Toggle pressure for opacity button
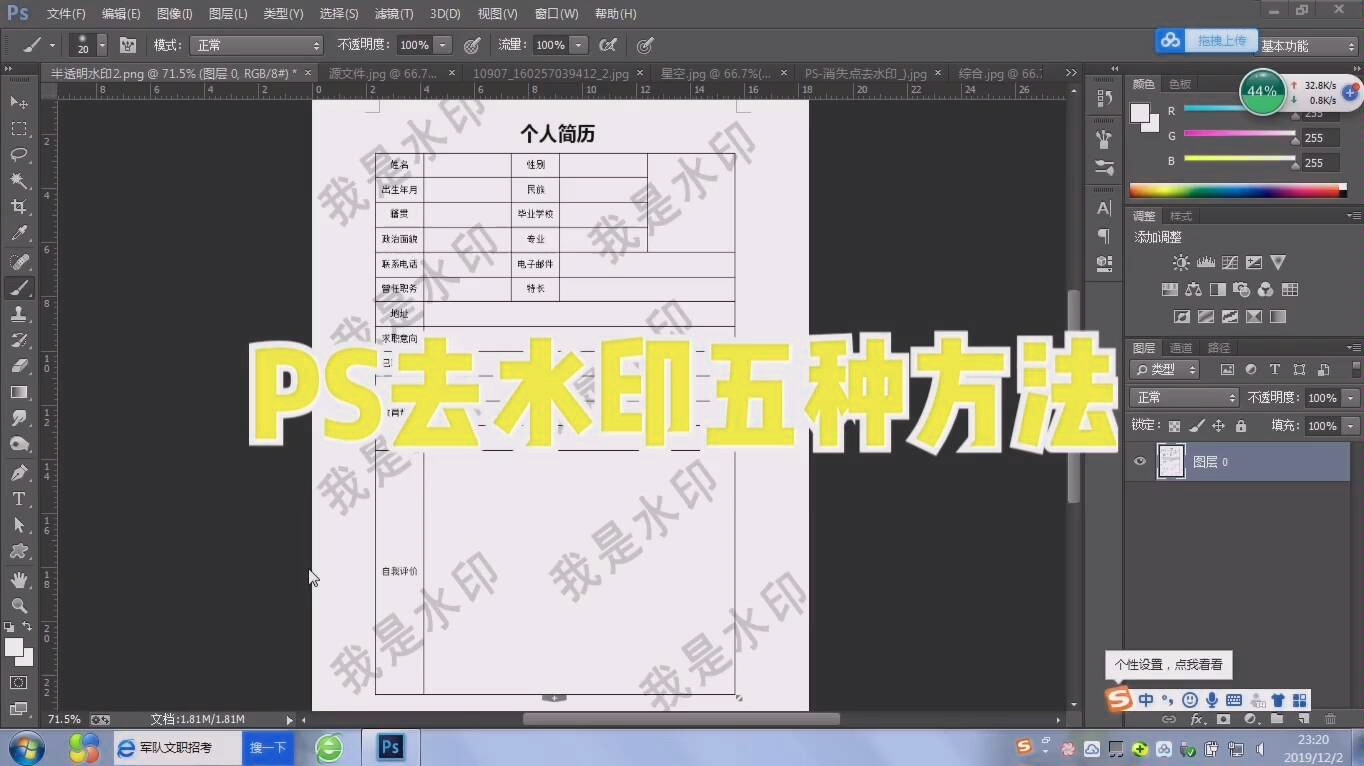The image size is (1364, 766). click(472, 45)
